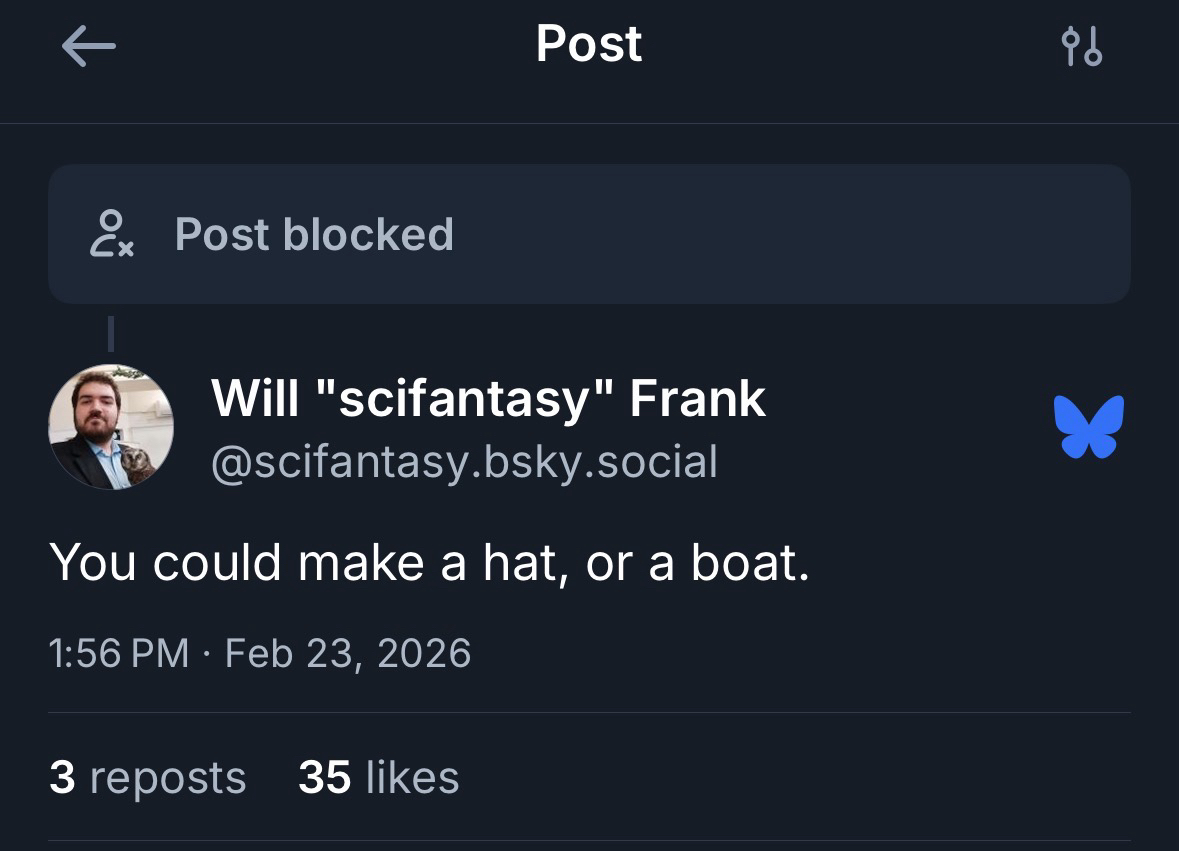Click the number 35 like count
Screen dimensions: 1179x851
[x=324, y=777]
